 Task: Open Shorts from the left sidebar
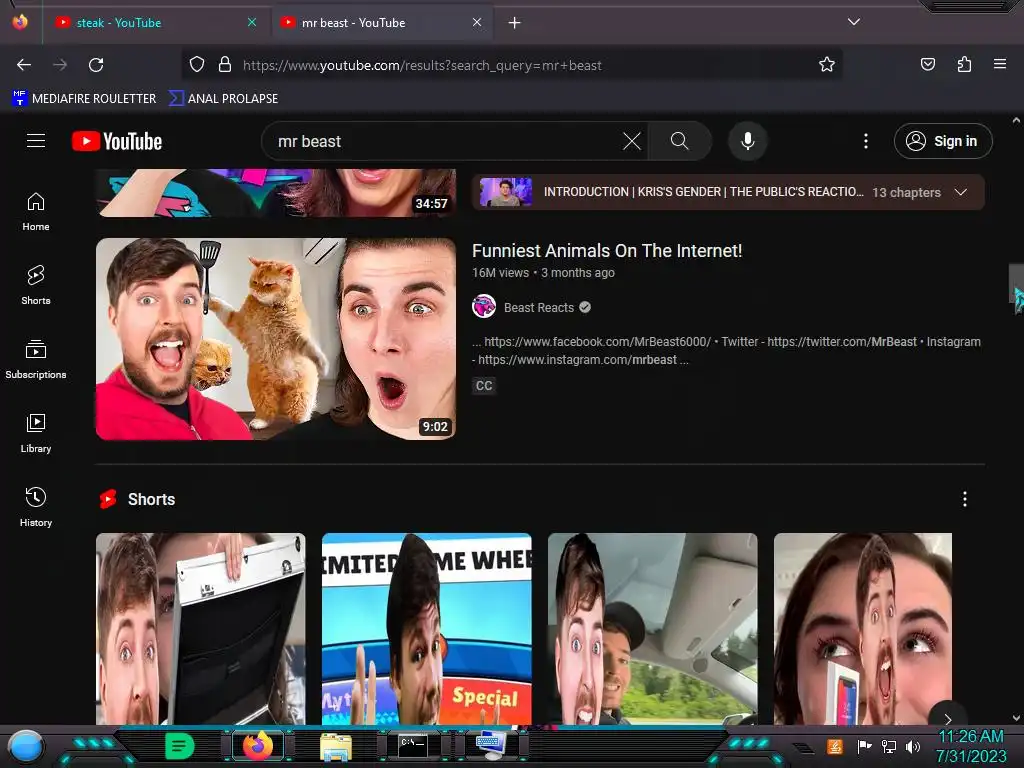coord(36,285)
